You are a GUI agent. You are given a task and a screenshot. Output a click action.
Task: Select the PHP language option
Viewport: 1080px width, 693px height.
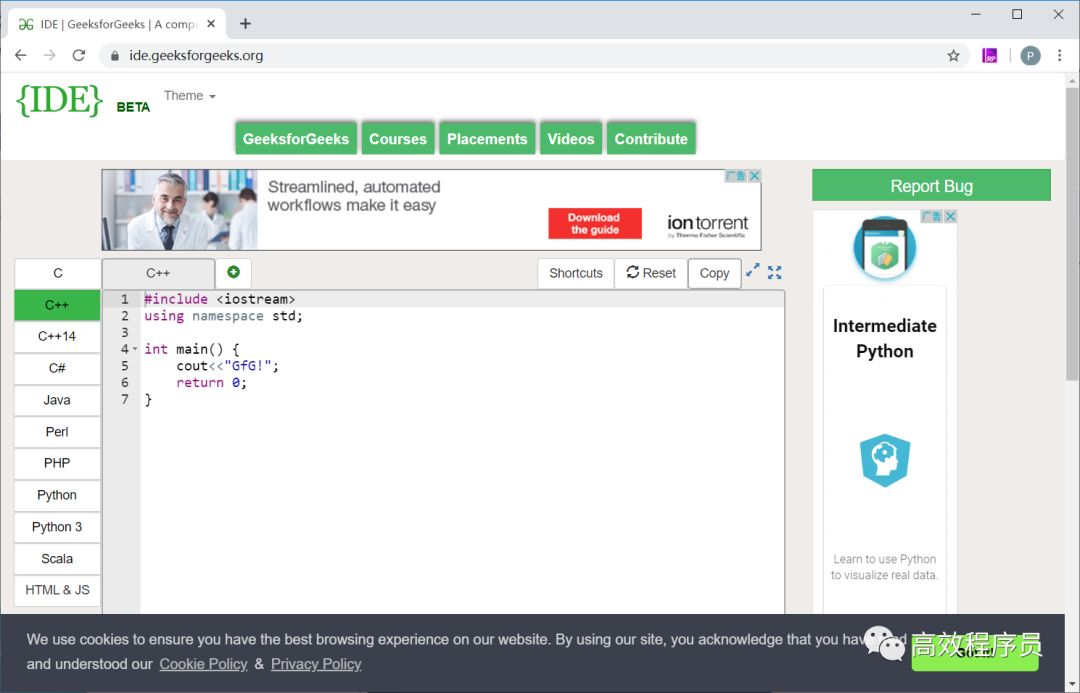point(57,464)
